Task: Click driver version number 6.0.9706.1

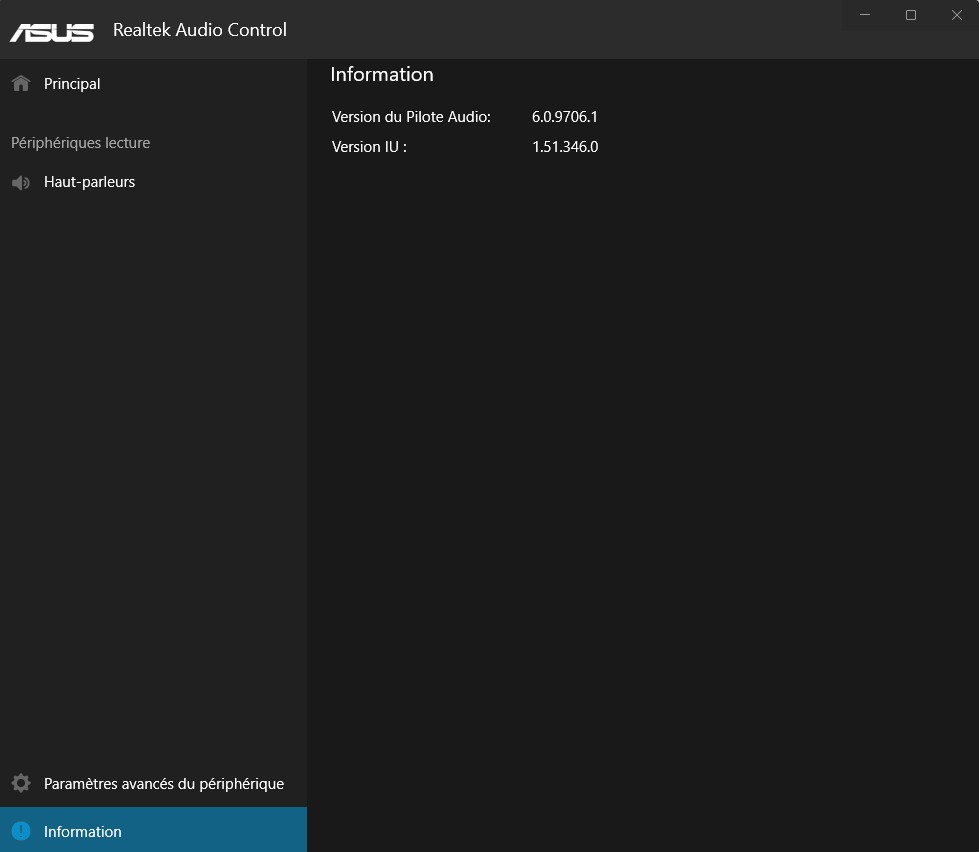Action: (564, 117)
